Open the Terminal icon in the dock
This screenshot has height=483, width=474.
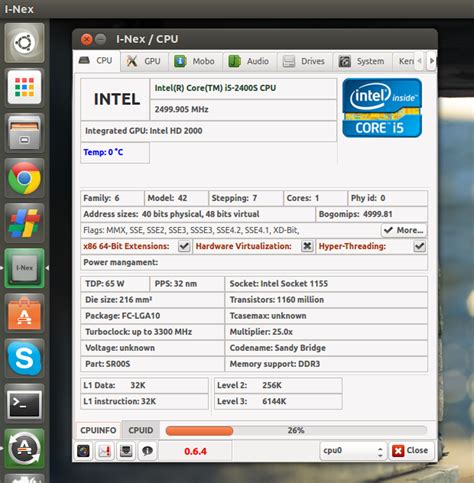tap(24, 403)
